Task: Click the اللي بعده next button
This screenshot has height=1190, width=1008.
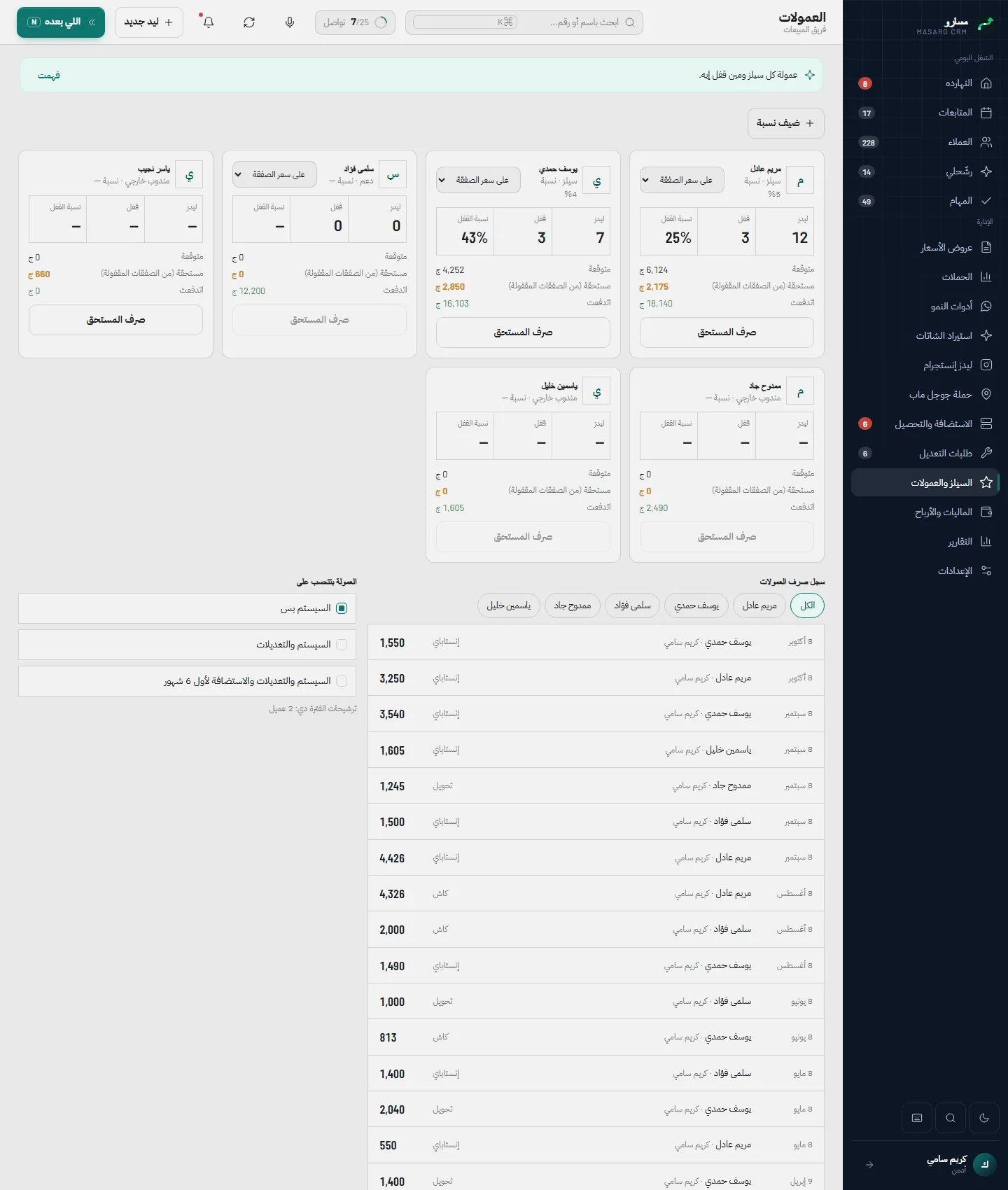Action: [61, 22]
